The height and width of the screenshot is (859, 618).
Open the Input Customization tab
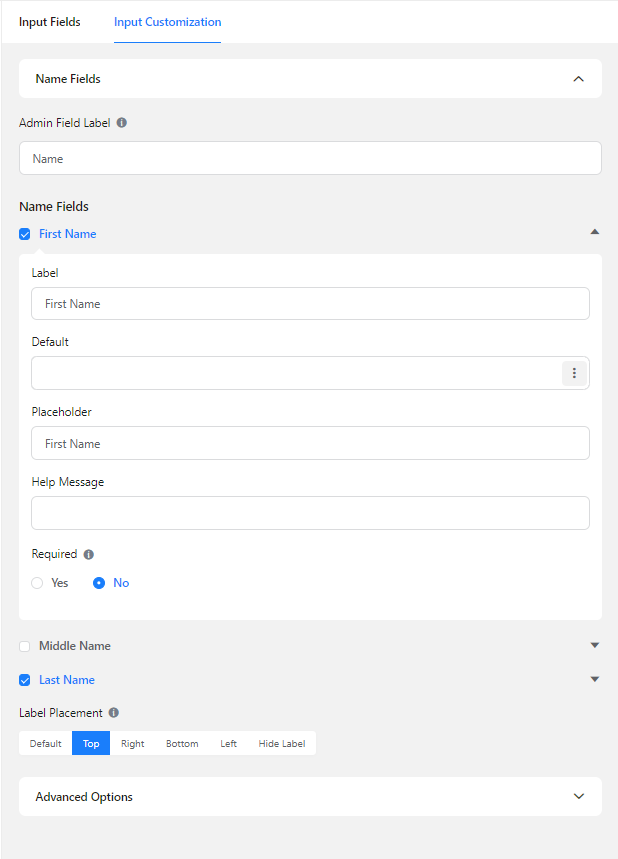167,22
